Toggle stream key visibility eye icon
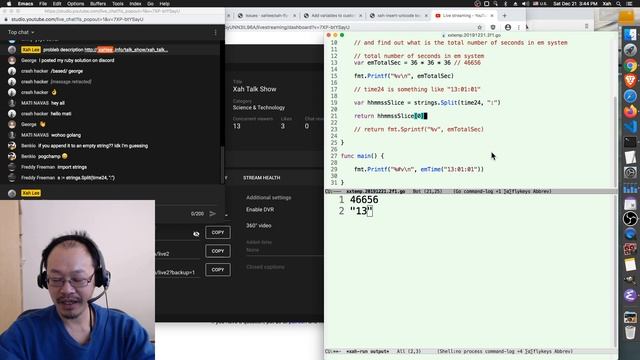The image size is (640, 360). [x=196, y=234]
